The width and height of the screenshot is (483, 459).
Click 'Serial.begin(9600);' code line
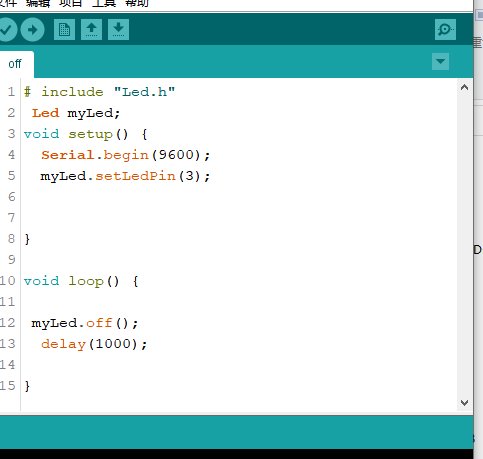click(126, 155)
